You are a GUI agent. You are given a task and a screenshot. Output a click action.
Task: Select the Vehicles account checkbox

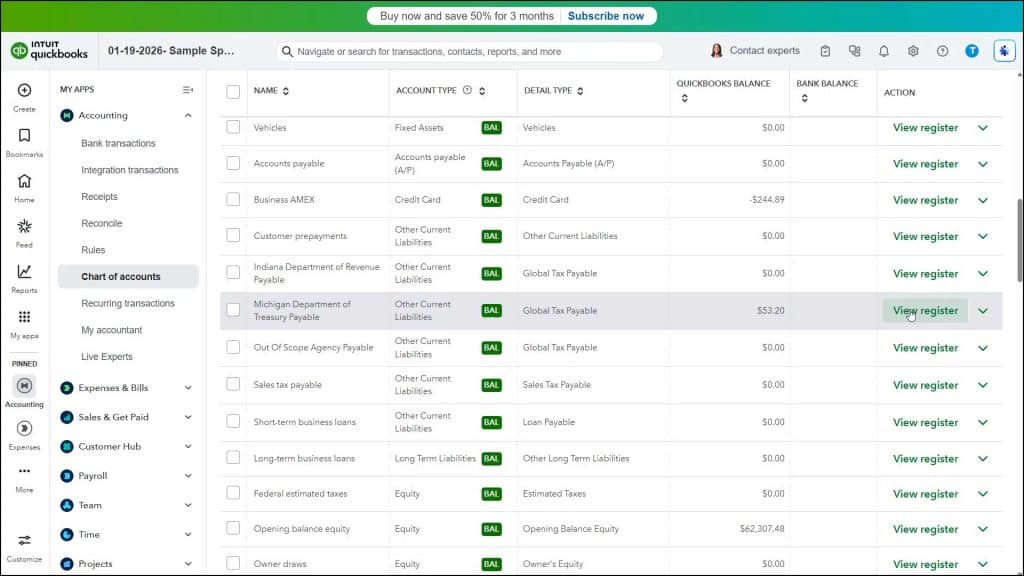pos(232,127)
